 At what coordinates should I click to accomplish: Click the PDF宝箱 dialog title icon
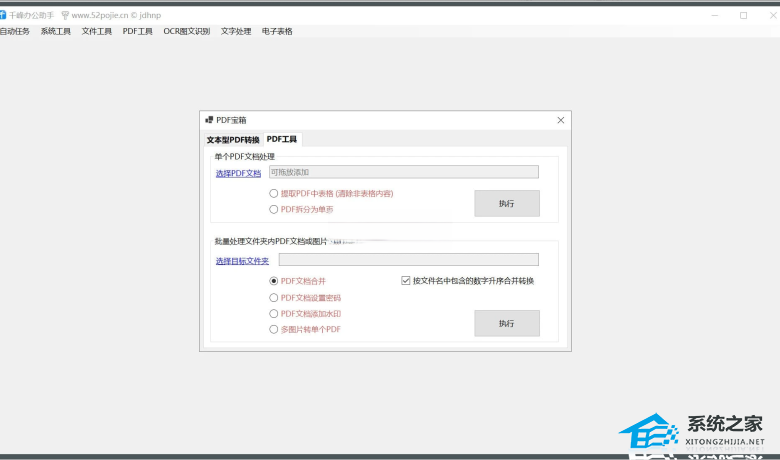pyautogui.click(x=209, y=120)
